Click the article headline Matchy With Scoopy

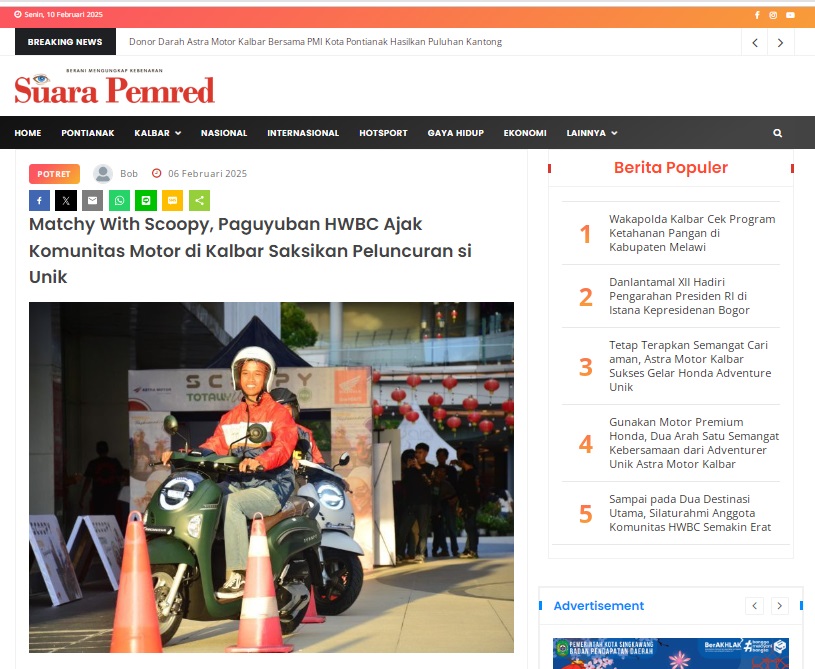251,251
